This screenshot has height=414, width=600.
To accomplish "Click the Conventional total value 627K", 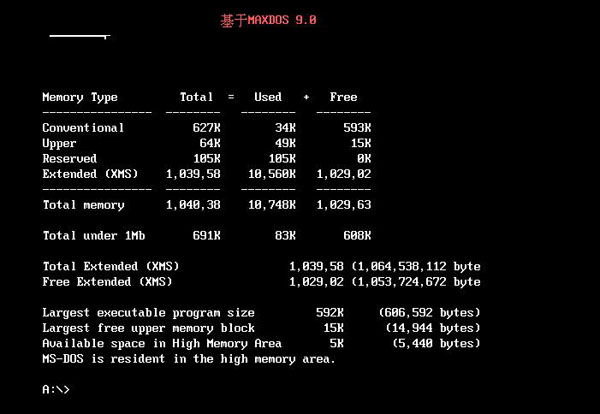I will click(x=207, y=128).
